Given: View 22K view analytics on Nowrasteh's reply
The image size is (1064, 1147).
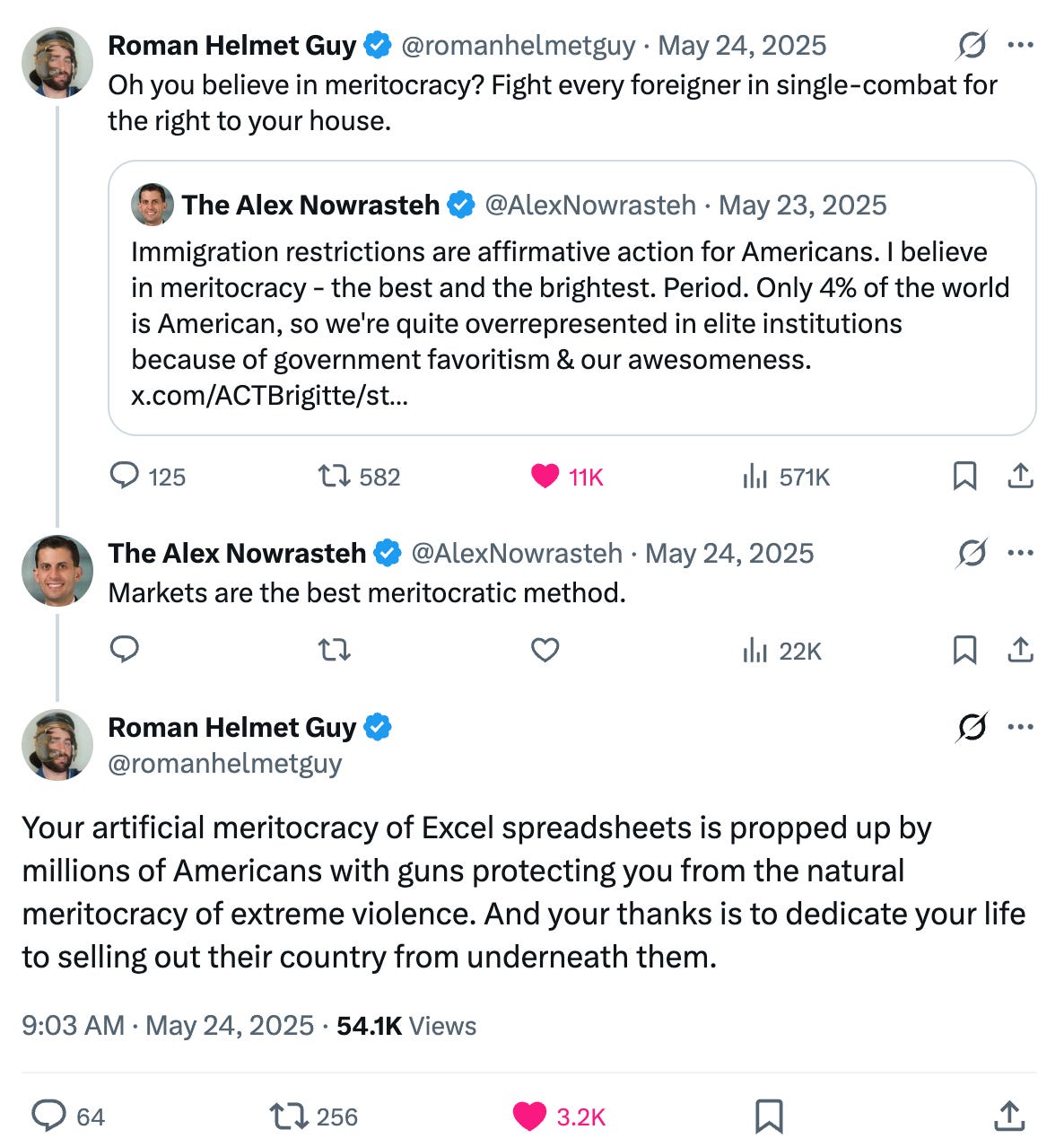Looking at the screenshot, I should 782,651.
